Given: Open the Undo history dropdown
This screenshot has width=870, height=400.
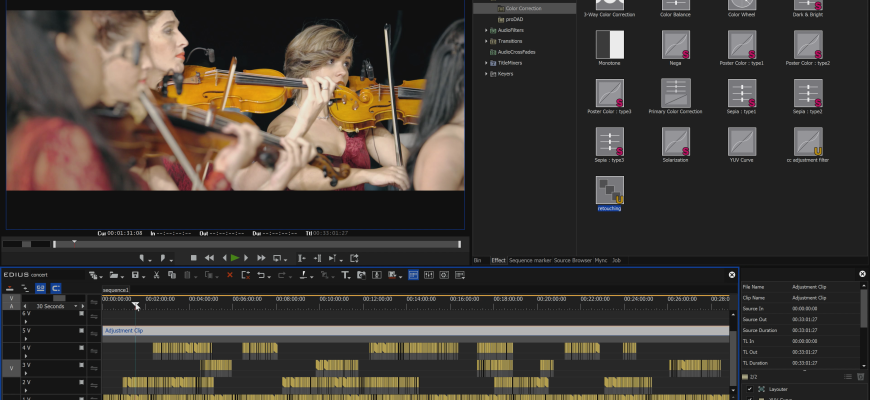Looking at the screenshot, I should (269, 277).
